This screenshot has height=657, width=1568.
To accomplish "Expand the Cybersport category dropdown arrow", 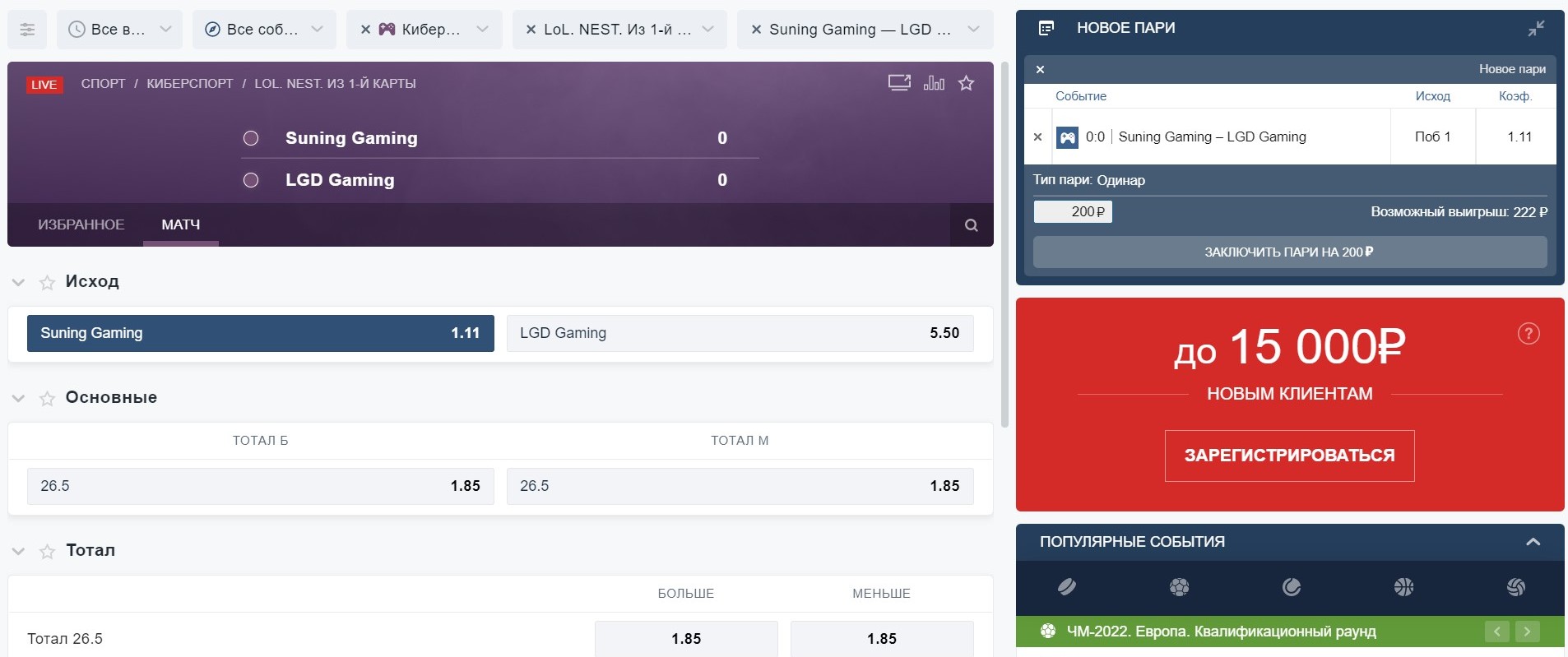I will point(483,30).
